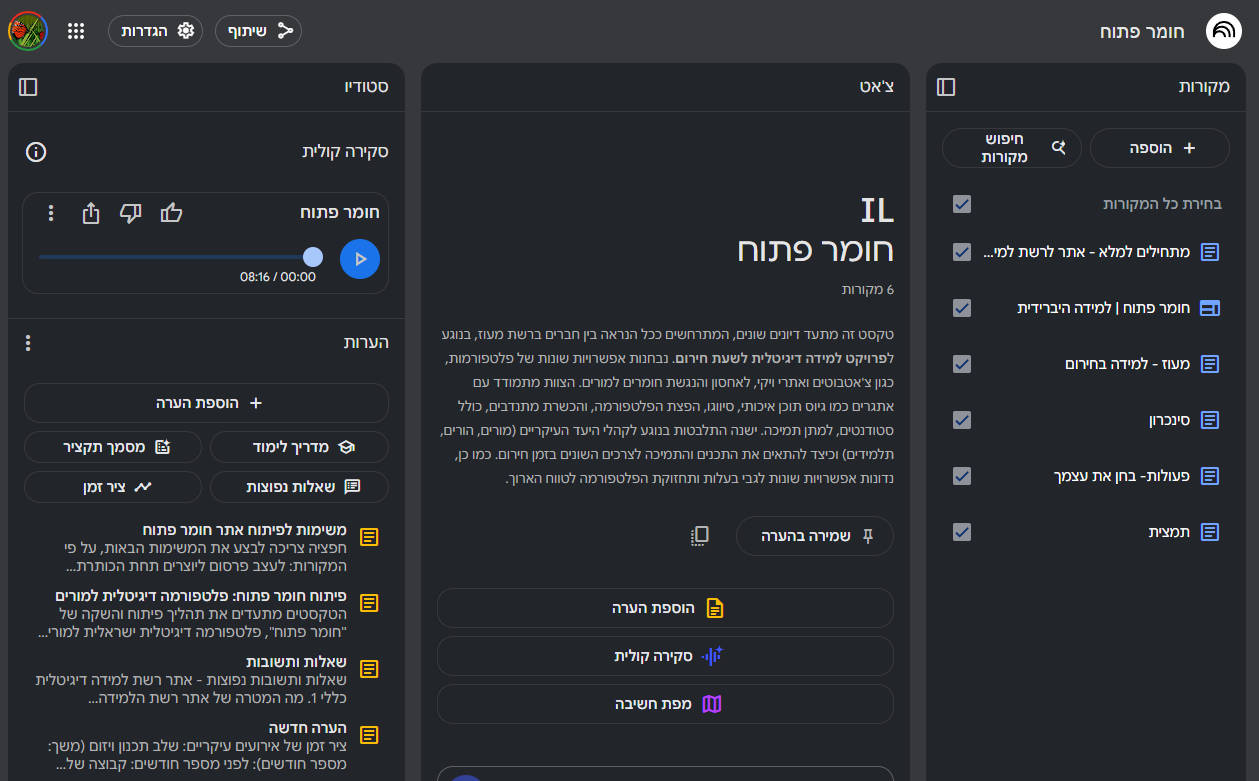Image resolution: width=1259 pixels, height=781 pixels.
Task: Like the audio overview (thumbs up)
Action: point(171,213)
